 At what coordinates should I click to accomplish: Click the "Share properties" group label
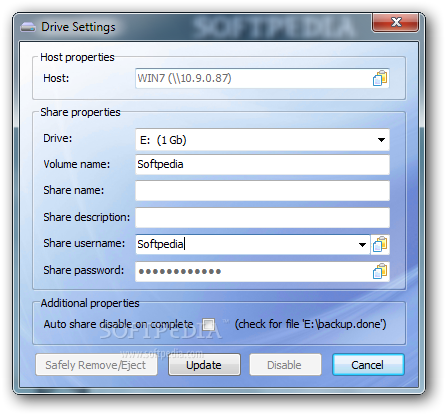(x=80, y=112)
